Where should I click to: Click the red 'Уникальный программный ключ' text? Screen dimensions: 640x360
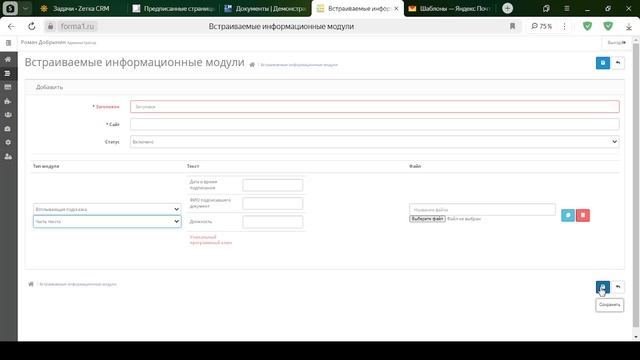[211, 240]
